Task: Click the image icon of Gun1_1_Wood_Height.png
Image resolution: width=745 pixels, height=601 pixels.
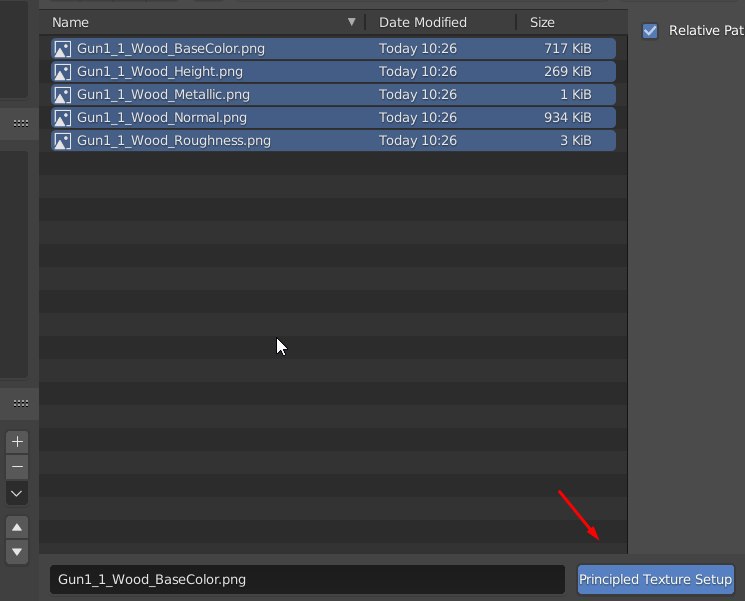Action: pyautogui.click(x=62, y=72)
